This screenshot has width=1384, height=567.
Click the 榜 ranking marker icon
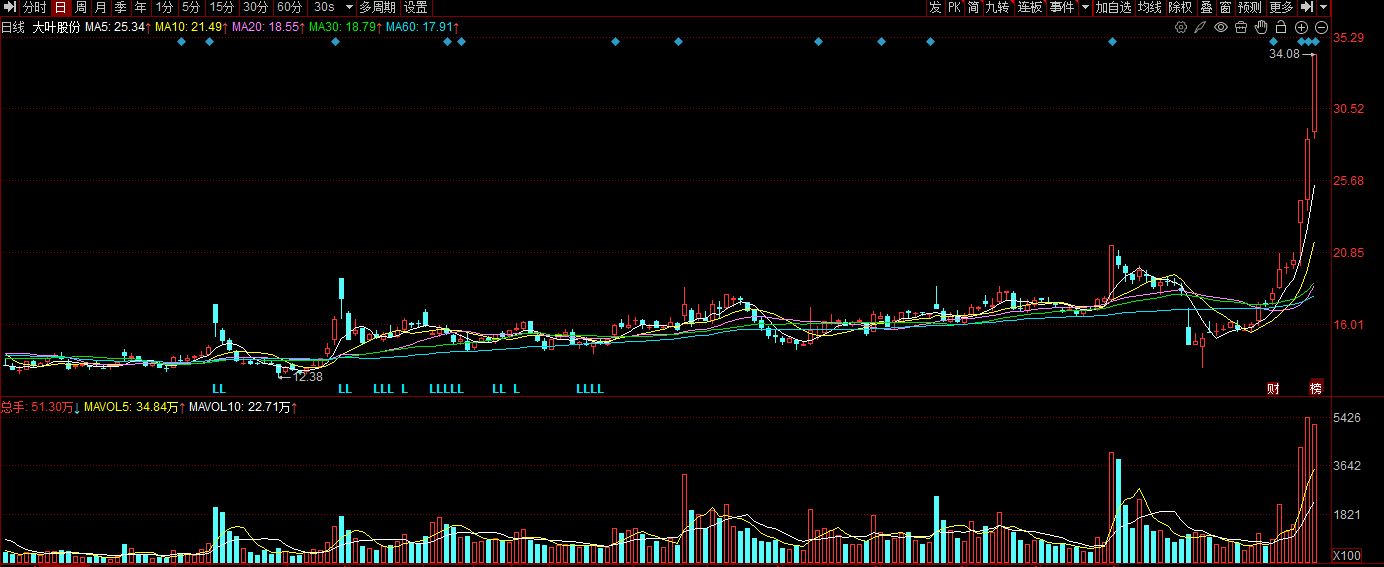pyautogui.click(x=1316, y=388)
